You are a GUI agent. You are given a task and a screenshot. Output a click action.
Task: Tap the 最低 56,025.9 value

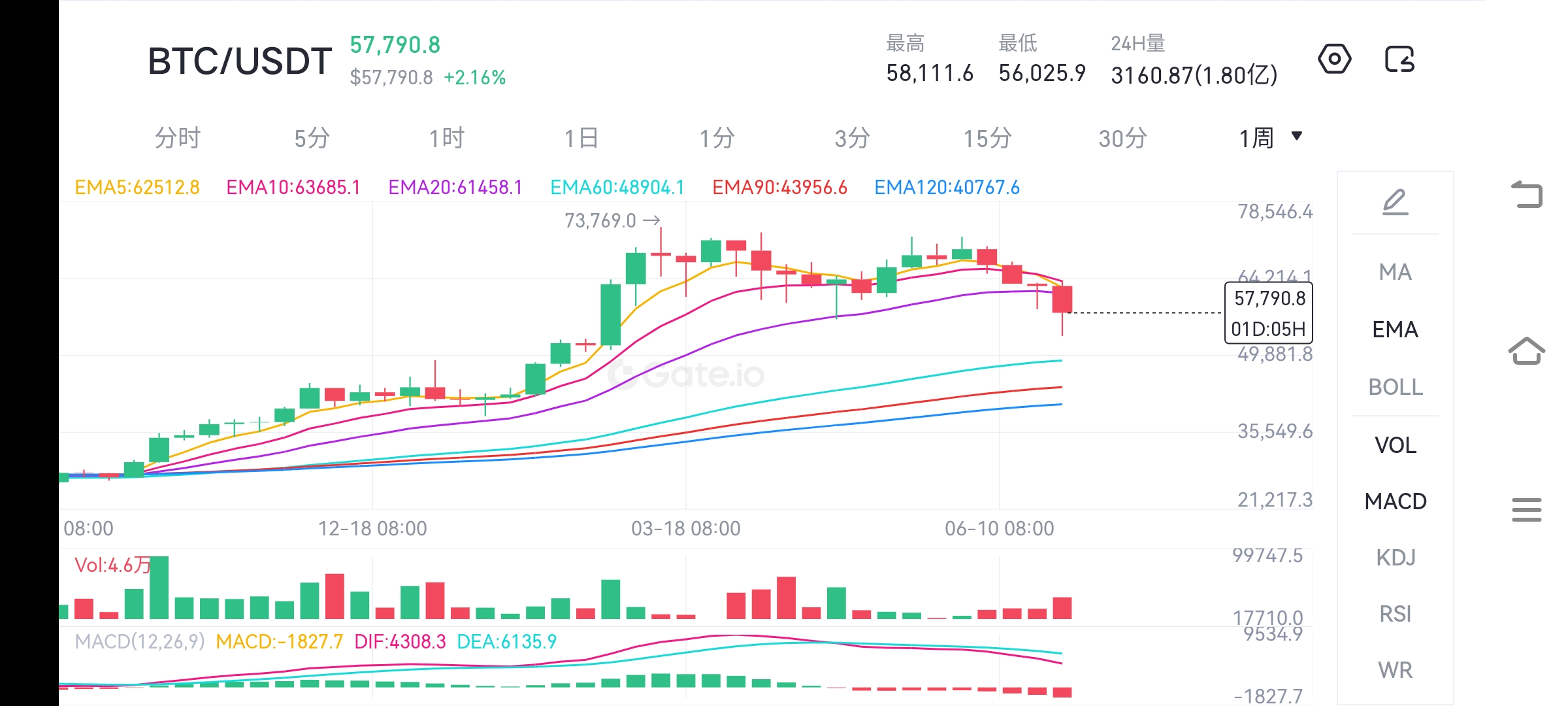point(1042,73)
